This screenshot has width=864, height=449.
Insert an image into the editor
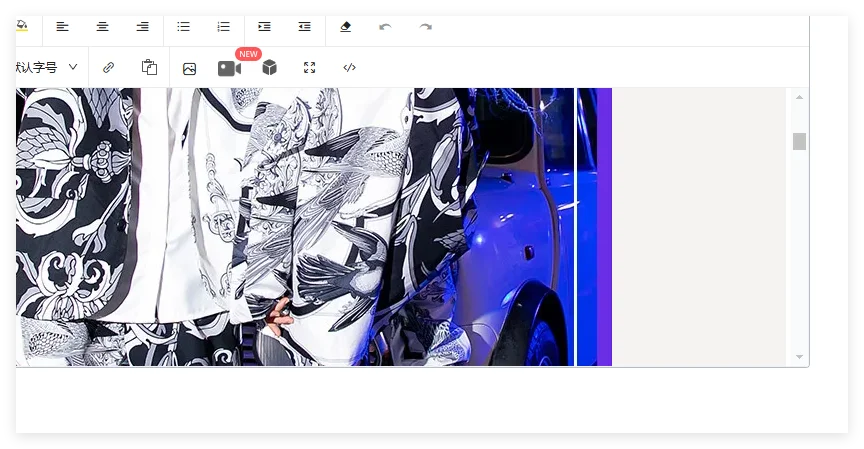pyautogui.click(x=190, y=68)
